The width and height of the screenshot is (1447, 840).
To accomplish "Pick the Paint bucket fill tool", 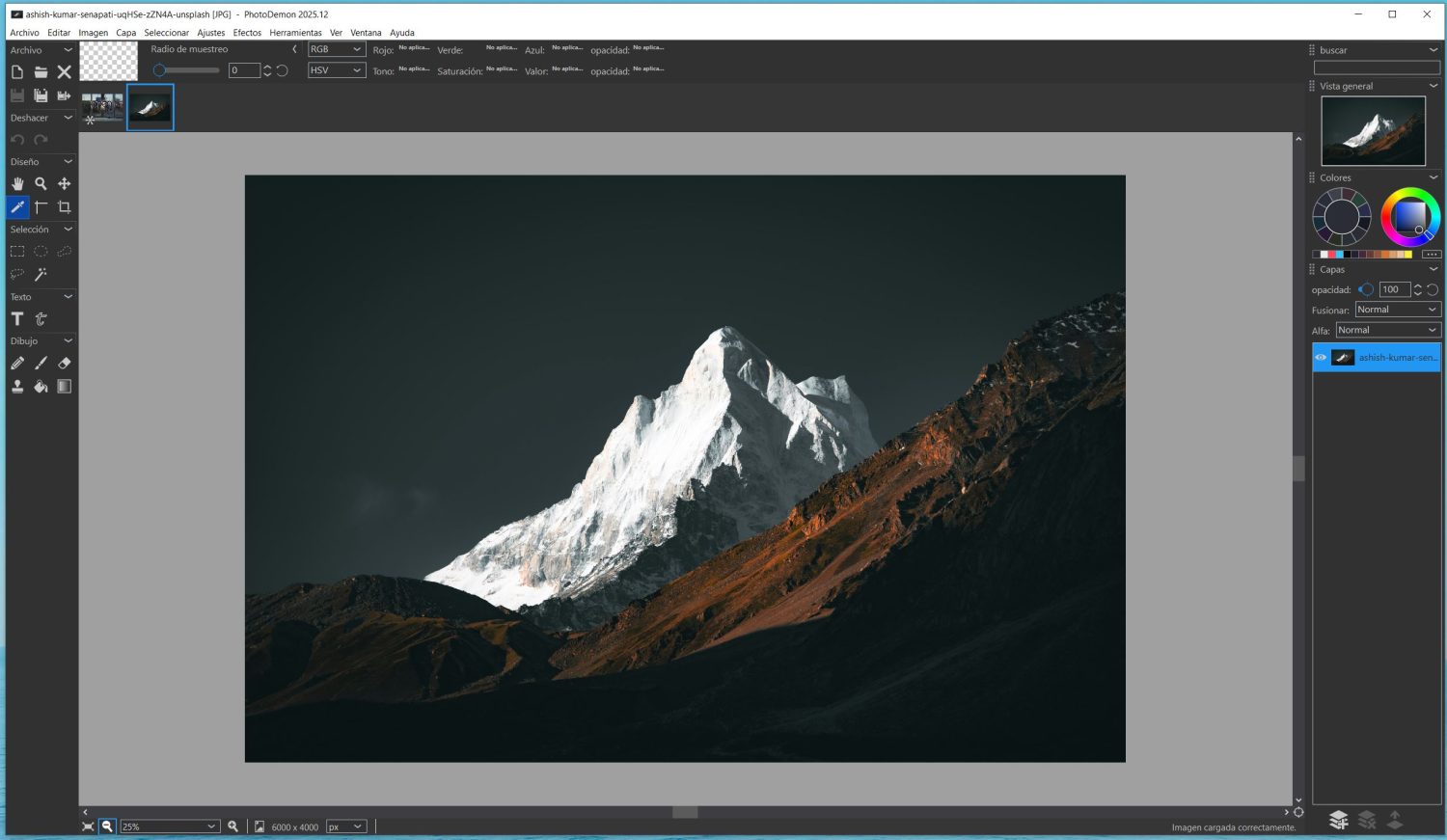I will point(41,387).
